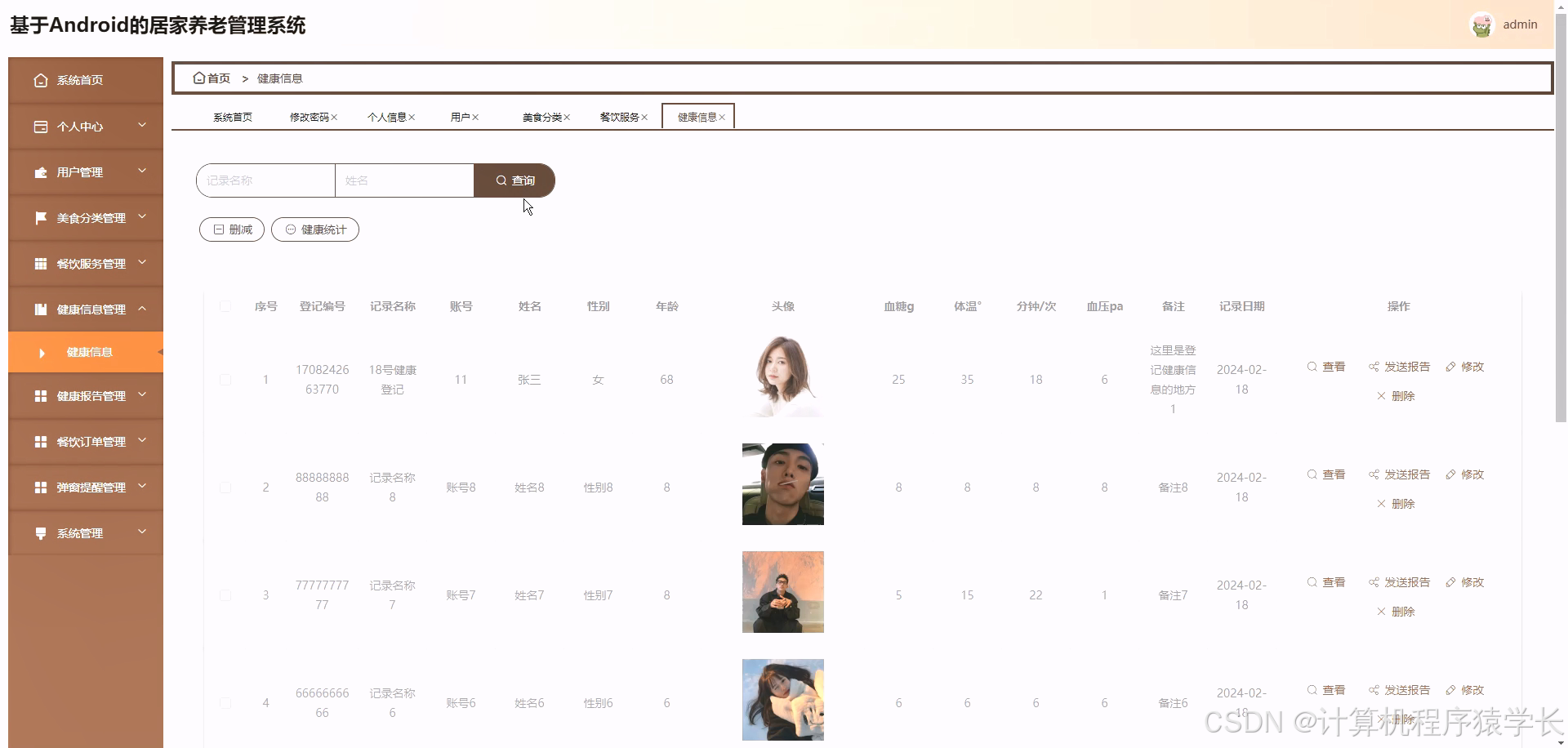The image size is (1568, 748).
Task: Expand 健康报告管理 menu chevron
Action: (142, 395)
